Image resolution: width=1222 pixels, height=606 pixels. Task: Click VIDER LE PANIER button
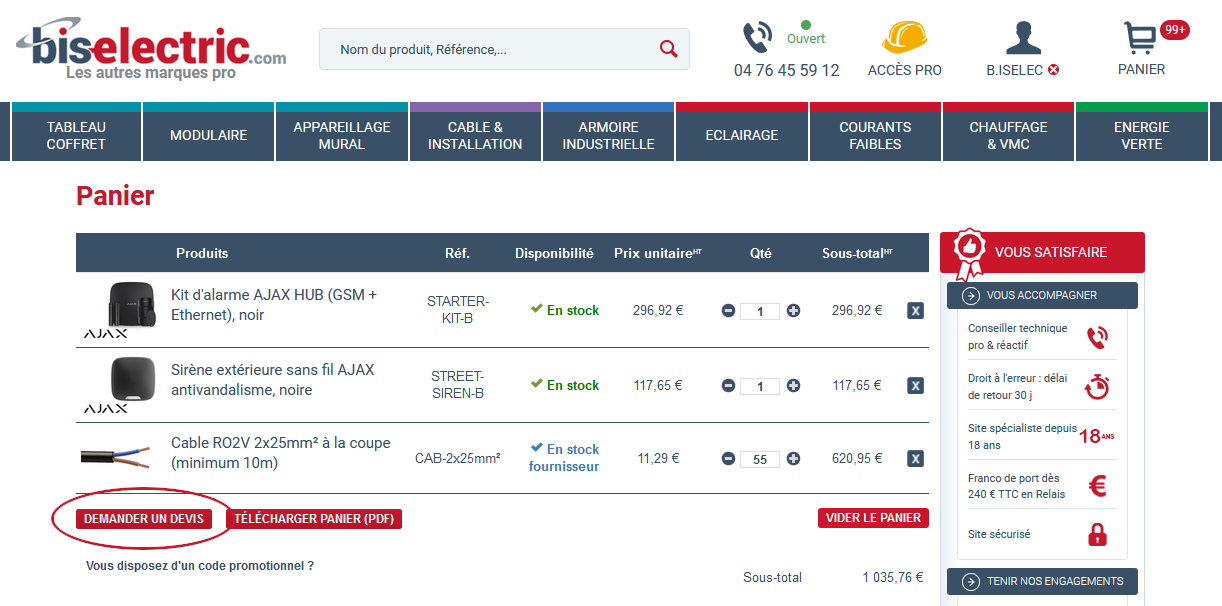(873, 518)
